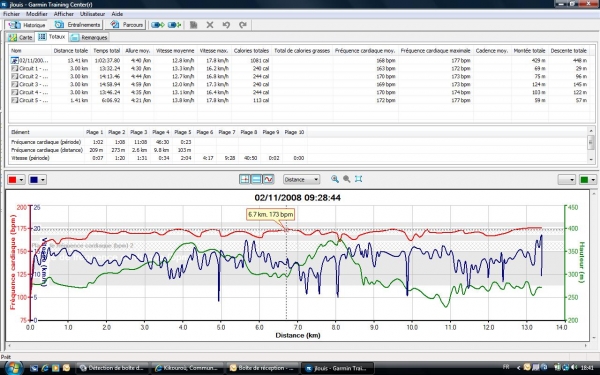This screenshot has height=375, width=600.
Task: Open the red graph series dropdown
Action: 16,179
